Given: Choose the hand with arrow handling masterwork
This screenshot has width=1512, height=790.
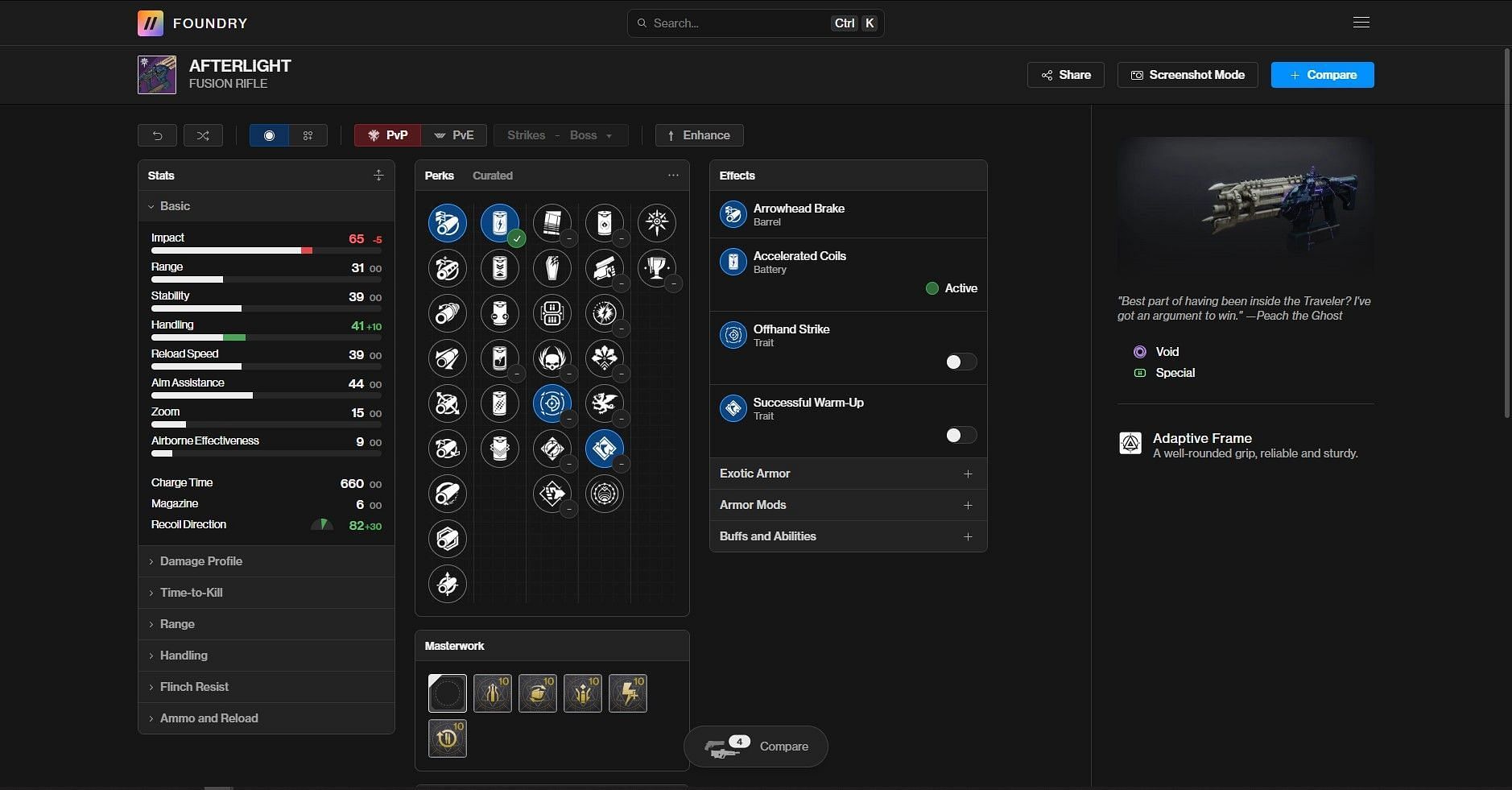Looking at the screenshot, I should pos(538,693).
